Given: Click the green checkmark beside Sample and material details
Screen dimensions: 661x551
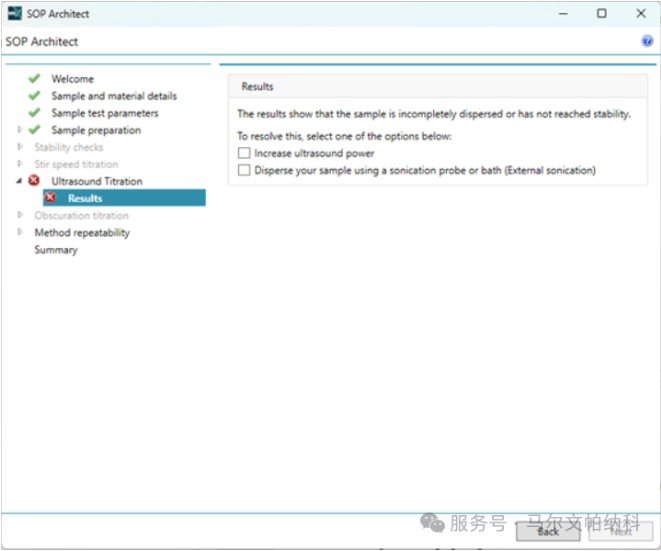Looking at the screenshot, I should tap(35, 96).
